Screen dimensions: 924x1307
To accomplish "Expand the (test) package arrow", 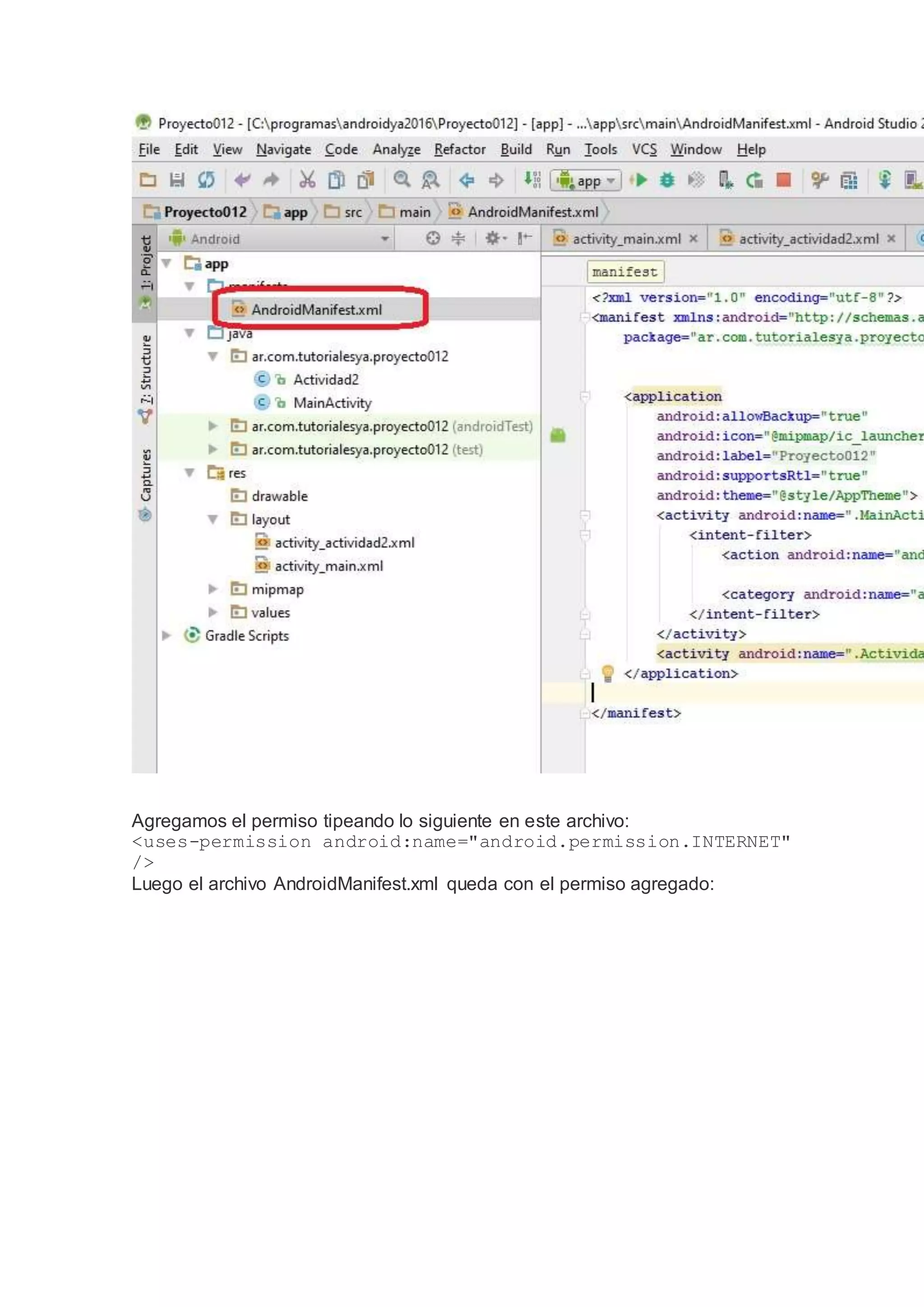I will click(x=213, y=450).
